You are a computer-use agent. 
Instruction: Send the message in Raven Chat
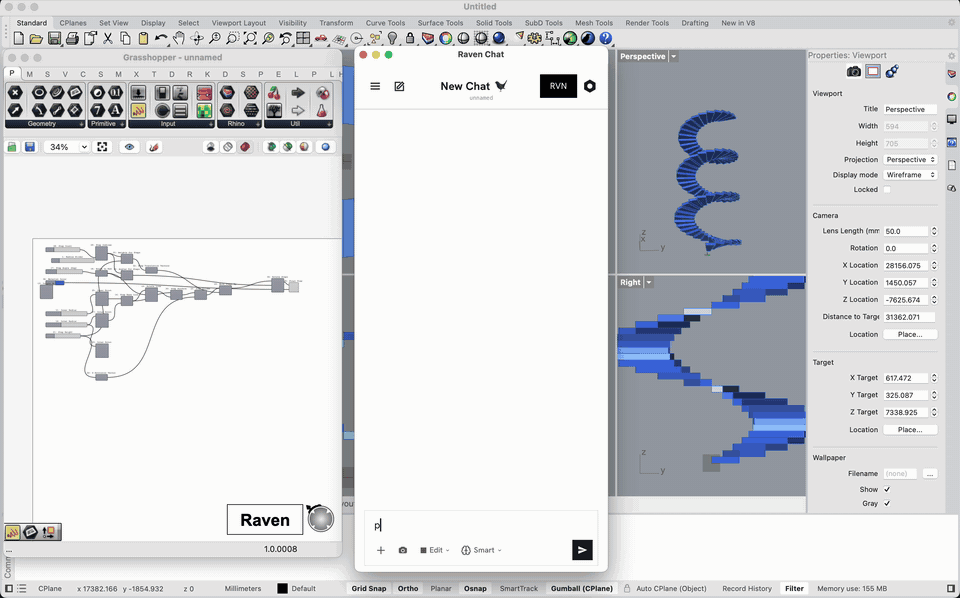click(582, 550)
